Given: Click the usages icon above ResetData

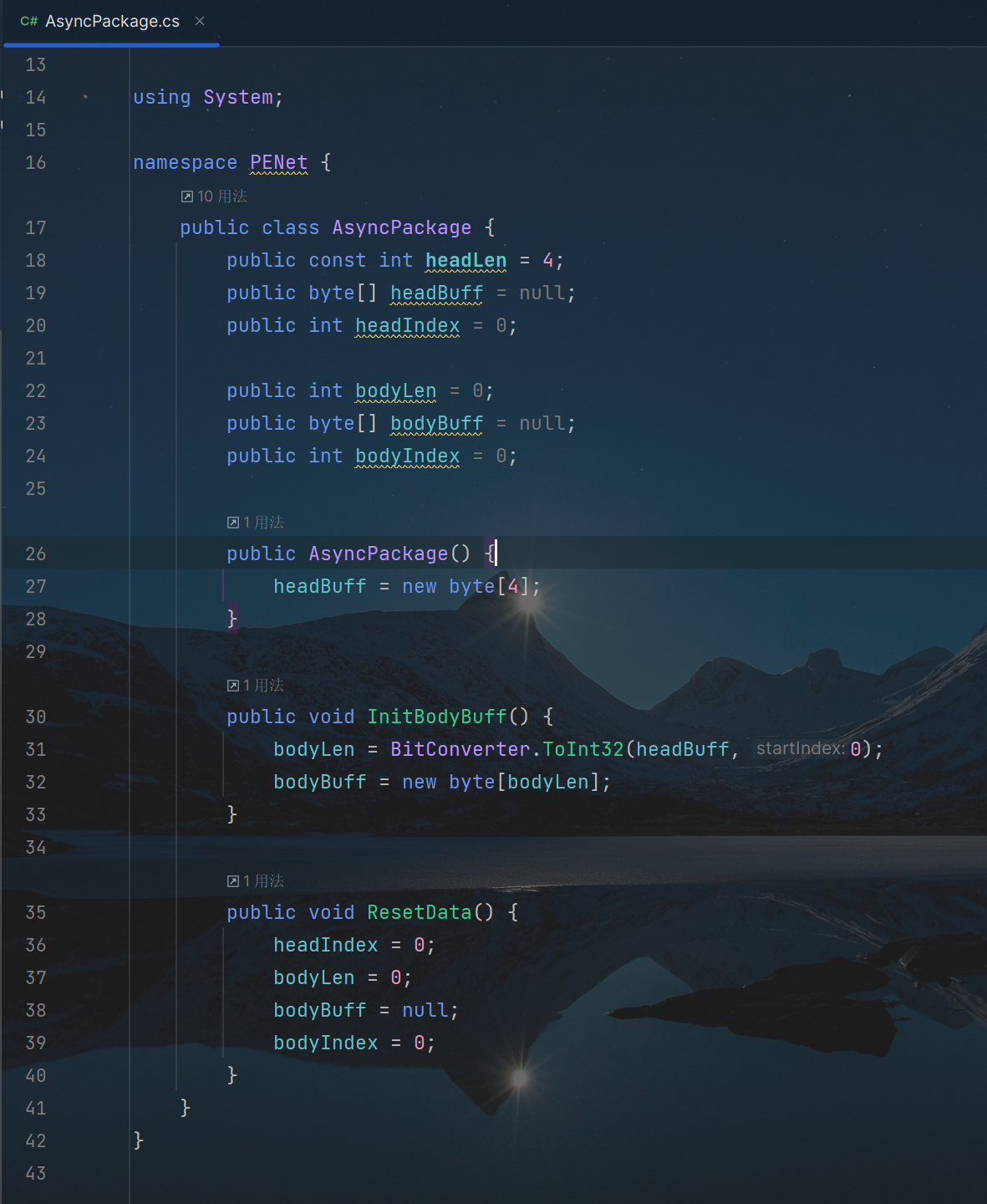Looking at the screenshot, I should coord(233,881).
